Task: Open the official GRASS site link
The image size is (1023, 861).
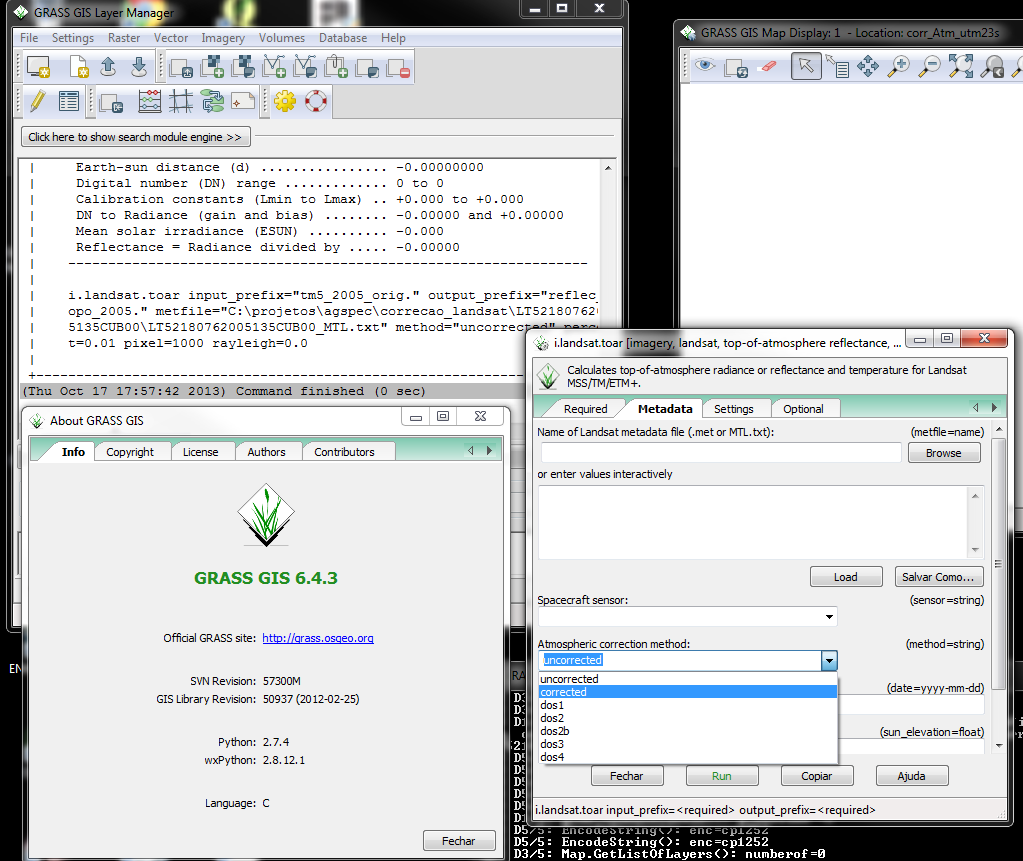Action: [x=318, y=638]
